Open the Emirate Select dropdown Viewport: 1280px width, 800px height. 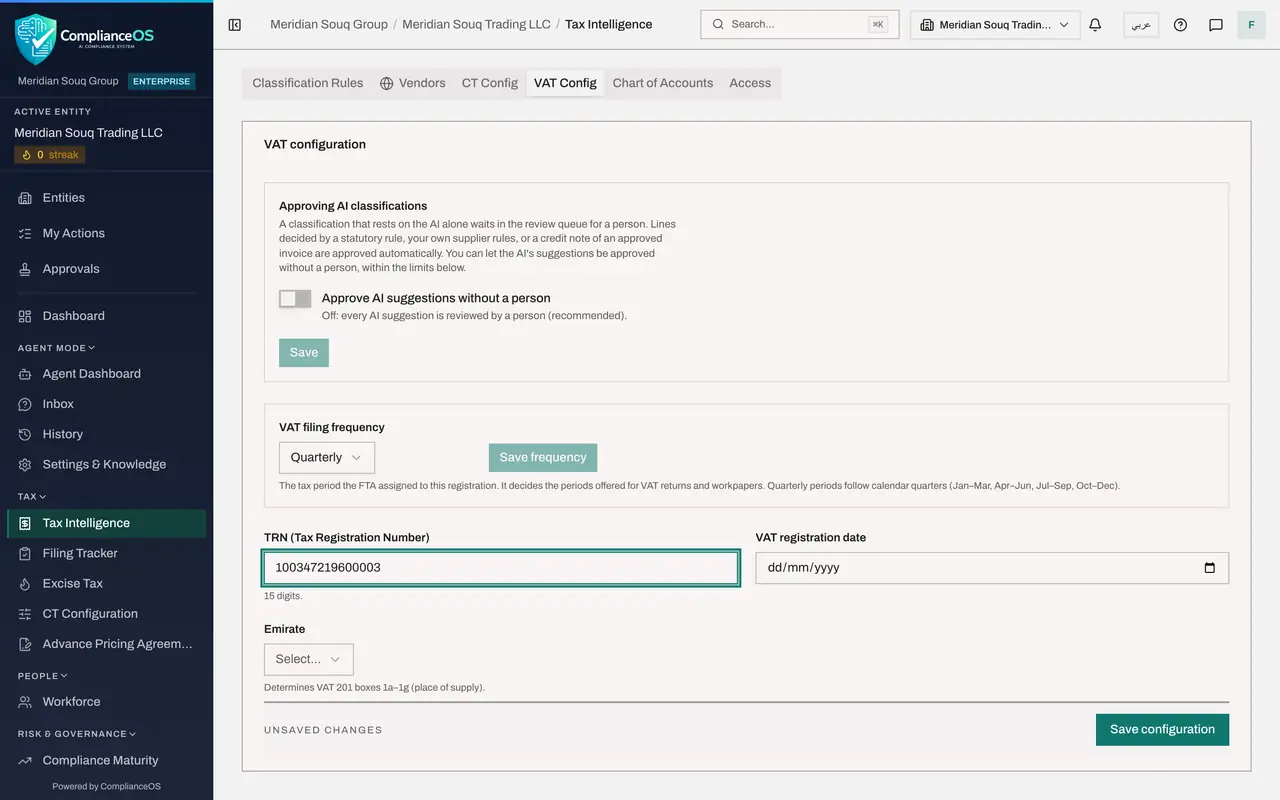pos(308,659)
